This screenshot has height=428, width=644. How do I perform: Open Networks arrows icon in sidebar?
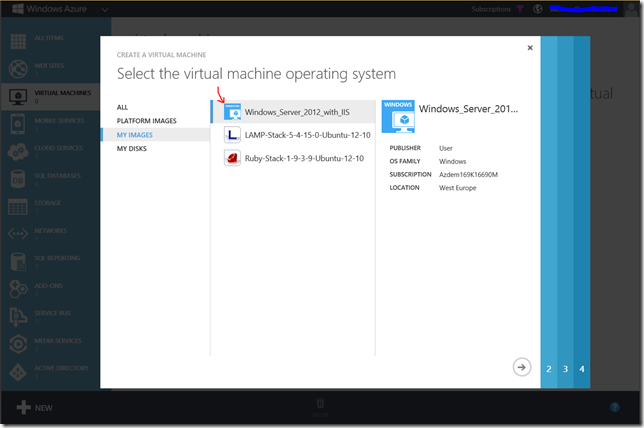18,234
